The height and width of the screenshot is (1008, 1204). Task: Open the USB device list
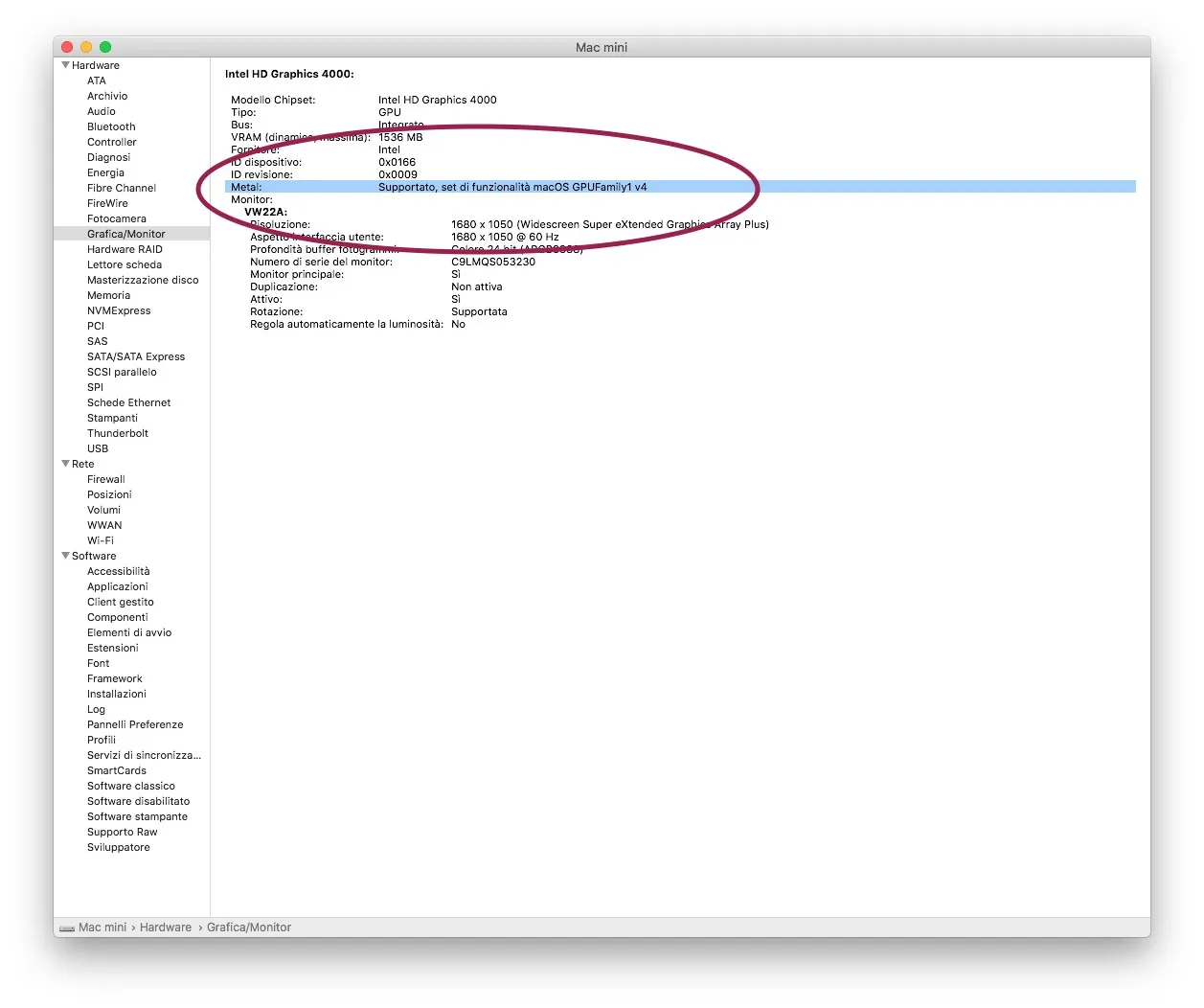(97, 448)
